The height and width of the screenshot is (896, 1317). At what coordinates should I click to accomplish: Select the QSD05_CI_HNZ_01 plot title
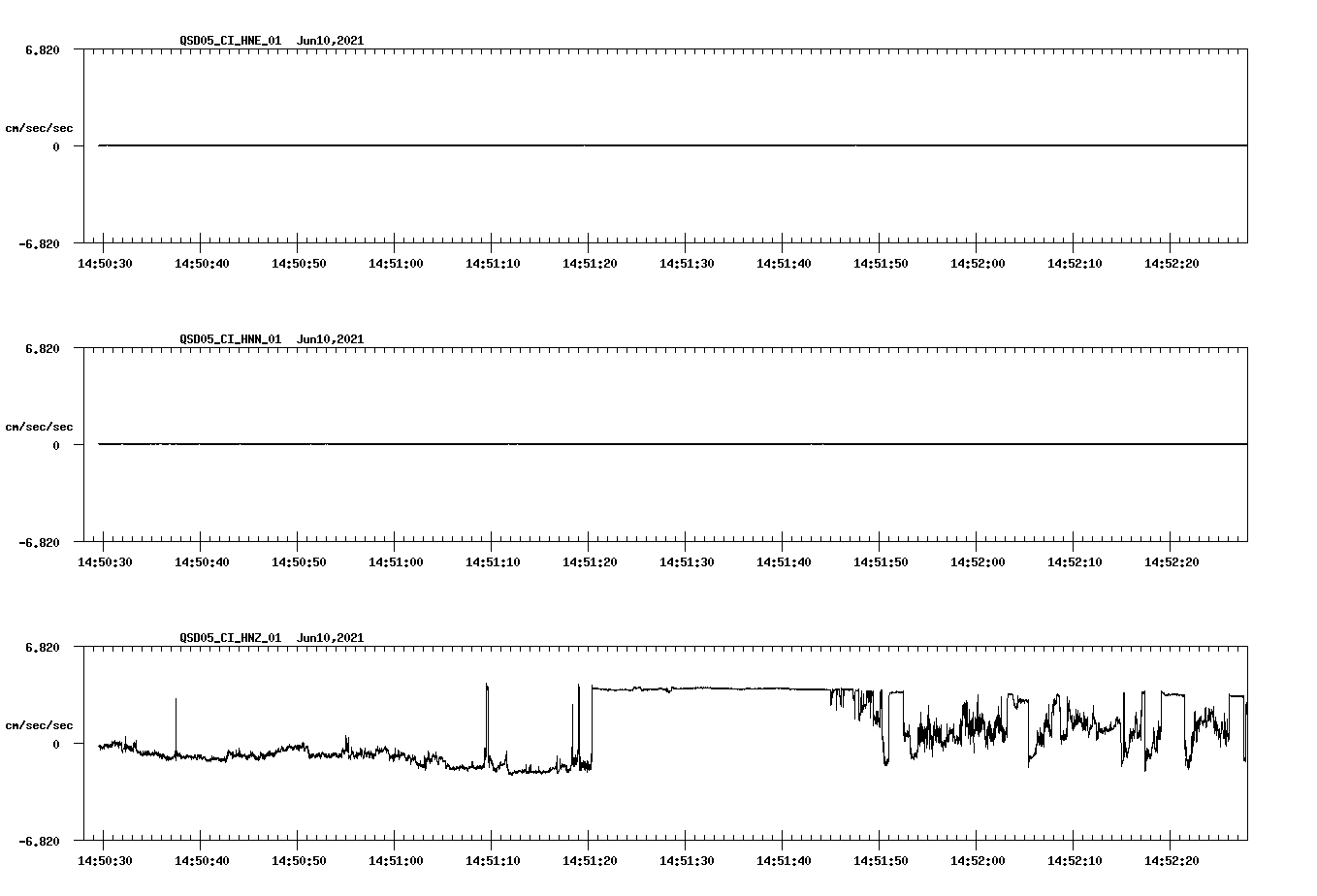(x=230, y=638)
